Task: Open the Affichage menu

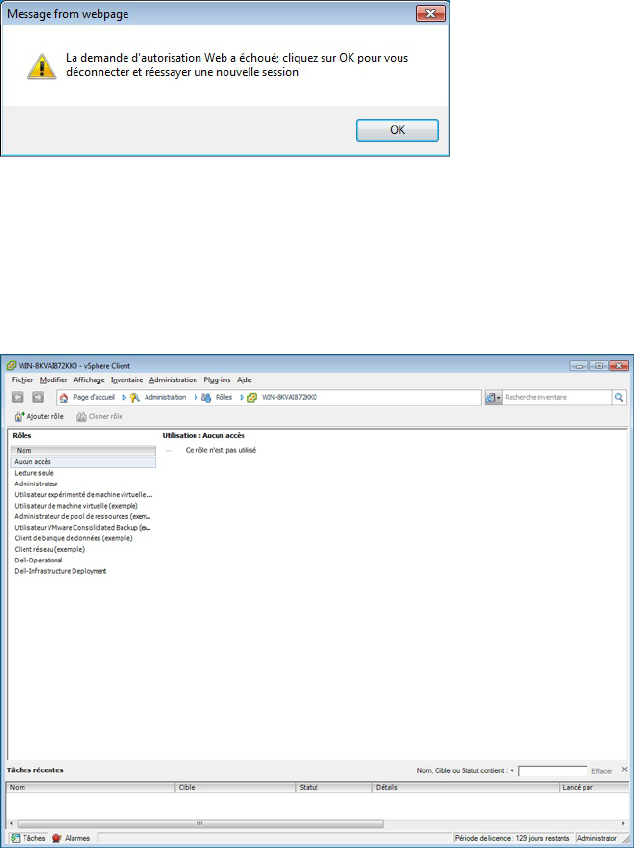Action: click(89, 380)
